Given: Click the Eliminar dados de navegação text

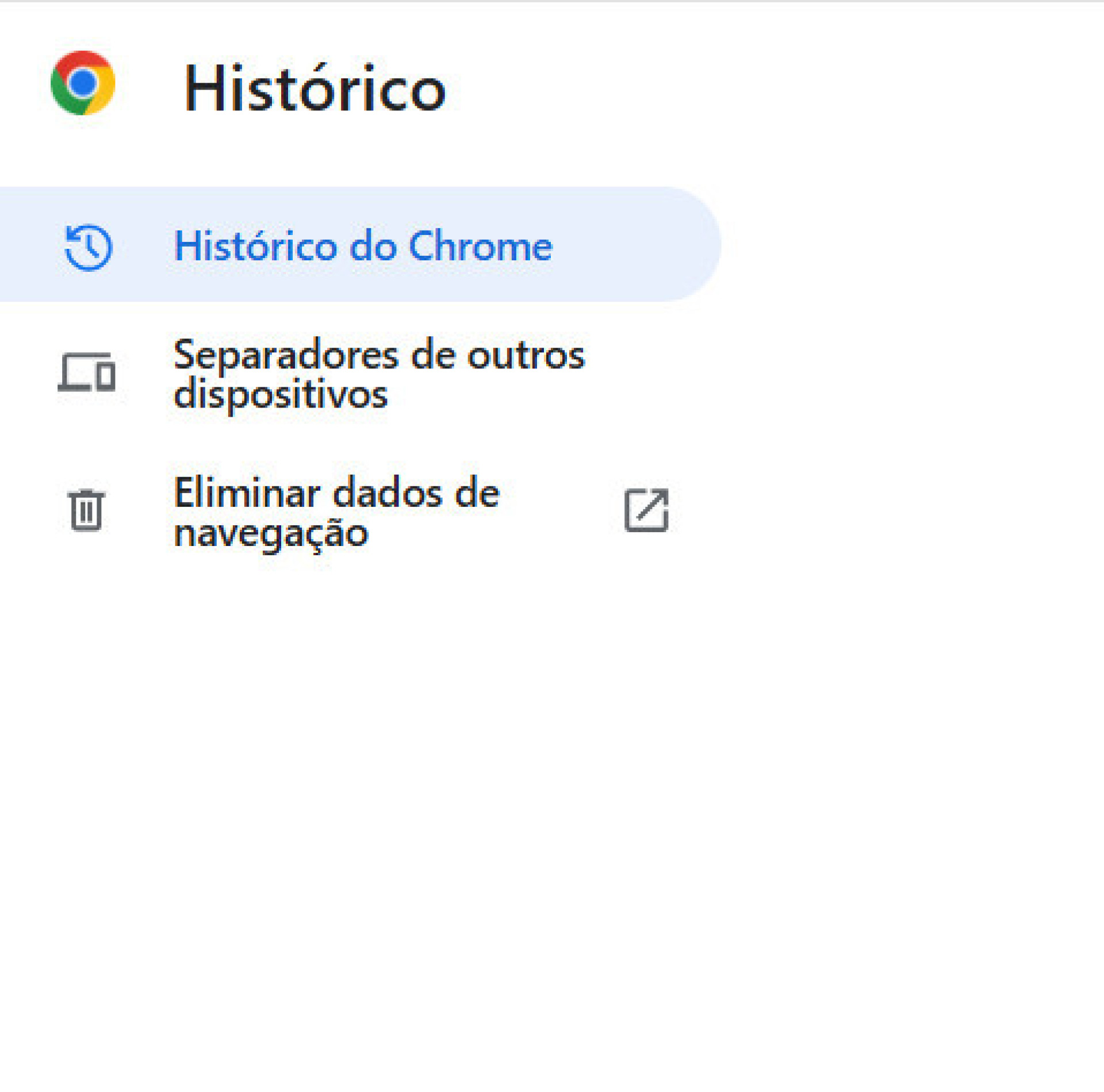Looking at the screenshot, I should tap(336, 512).
